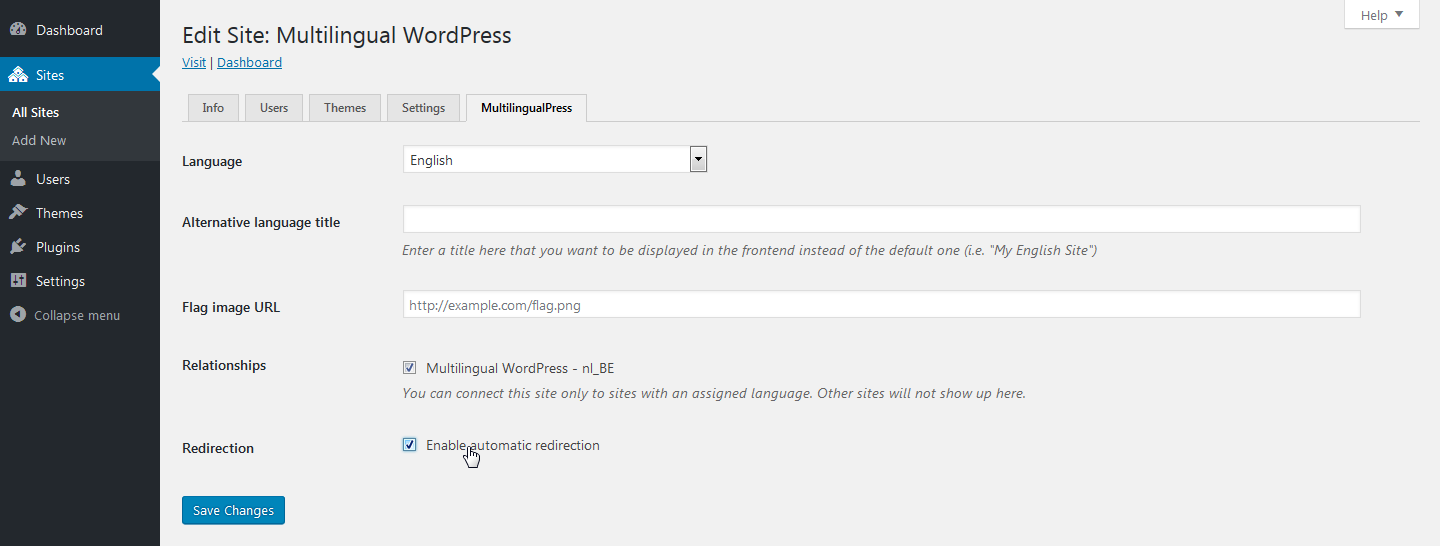Open the Language dropdown showing English

pyautogui.click(x=555, y=160)
